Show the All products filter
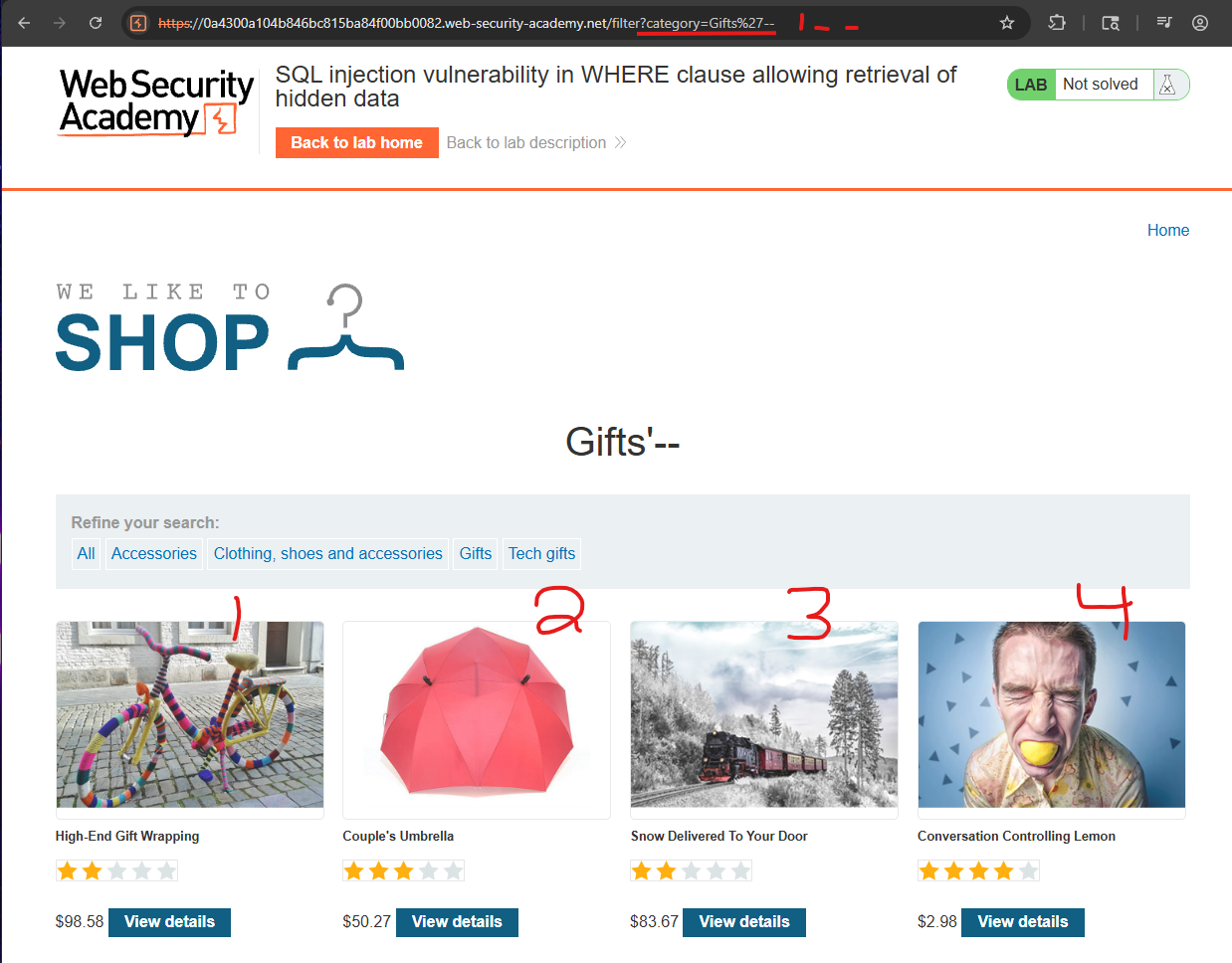This screenshot has width=1232, height=963. click(87, 554)
